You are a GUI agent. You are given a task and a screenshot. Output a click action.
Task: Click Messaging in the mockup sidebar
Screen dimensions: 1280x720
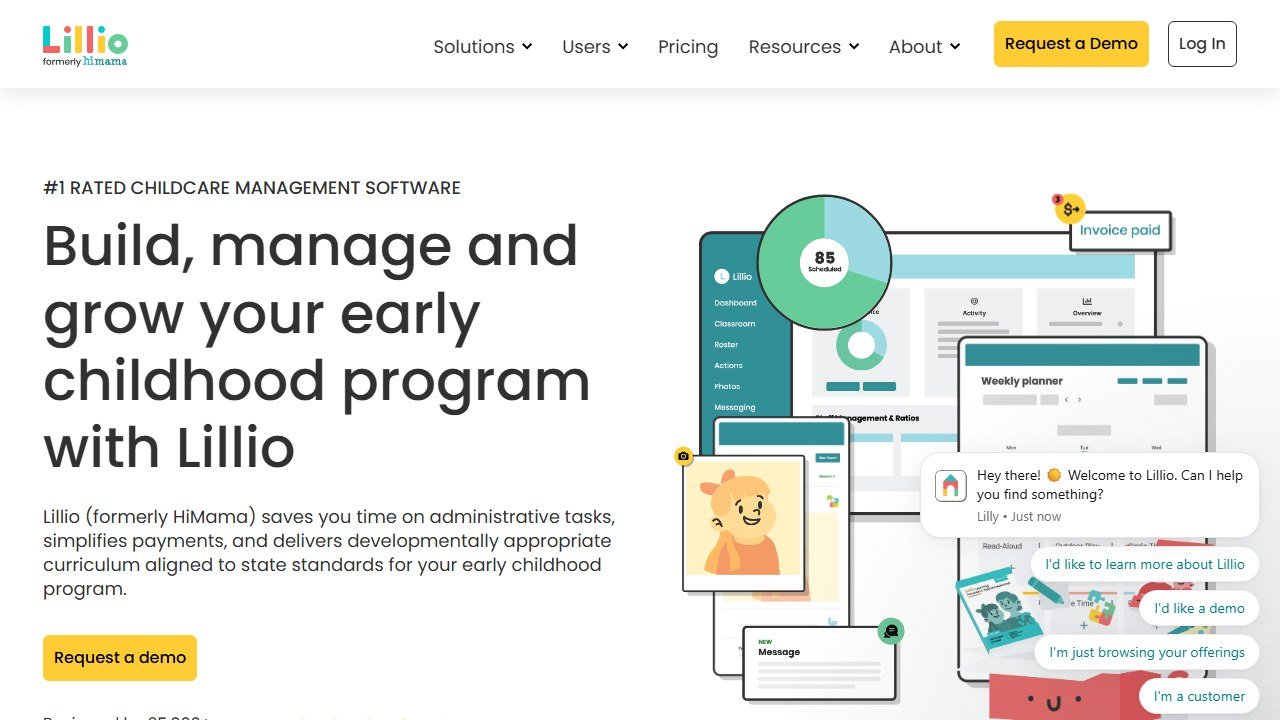coord(735,408)
